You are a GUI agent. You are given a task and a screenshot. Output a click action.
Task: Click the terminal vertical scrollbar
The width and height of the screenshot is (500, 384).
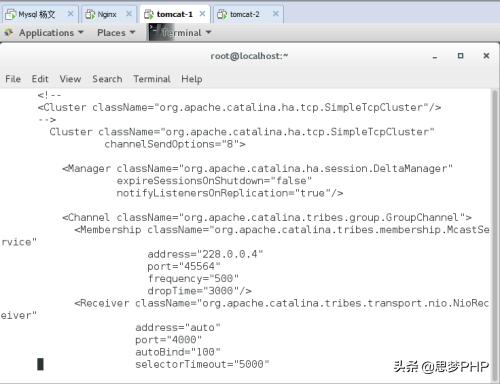tap(494, 235)
